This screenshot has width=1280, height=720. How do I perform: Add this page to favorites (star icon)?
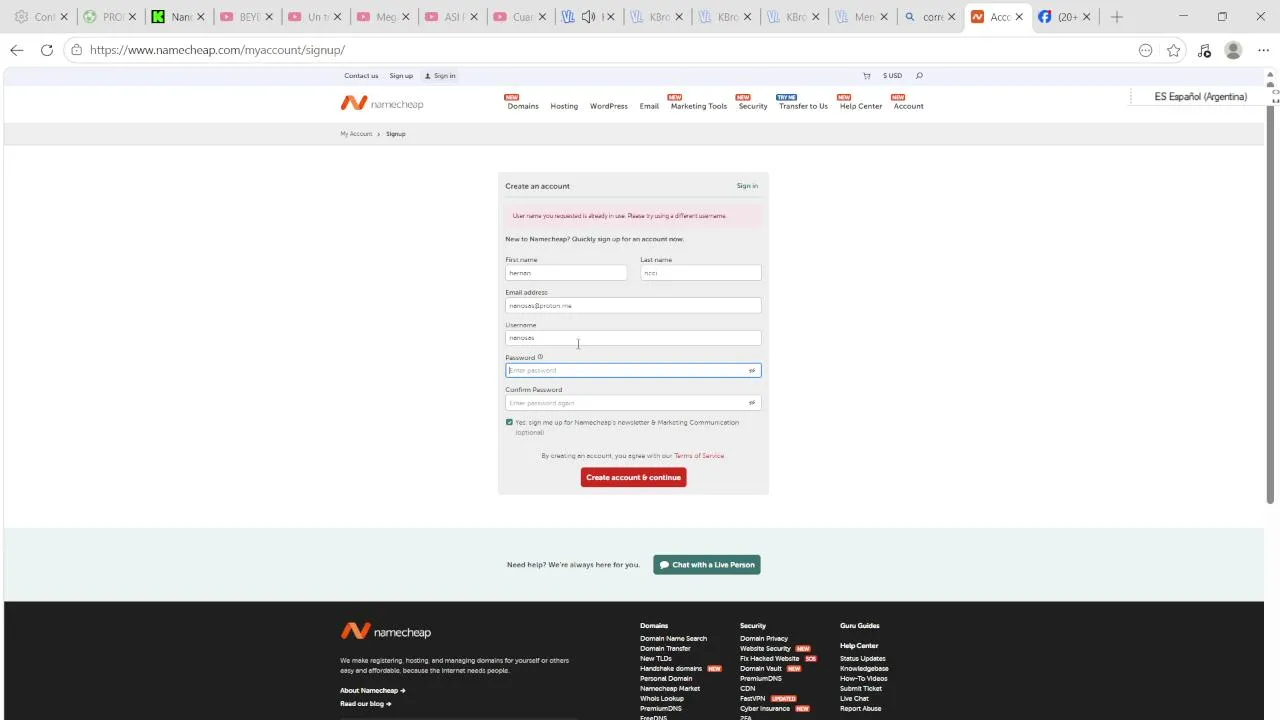(1174, 50)
